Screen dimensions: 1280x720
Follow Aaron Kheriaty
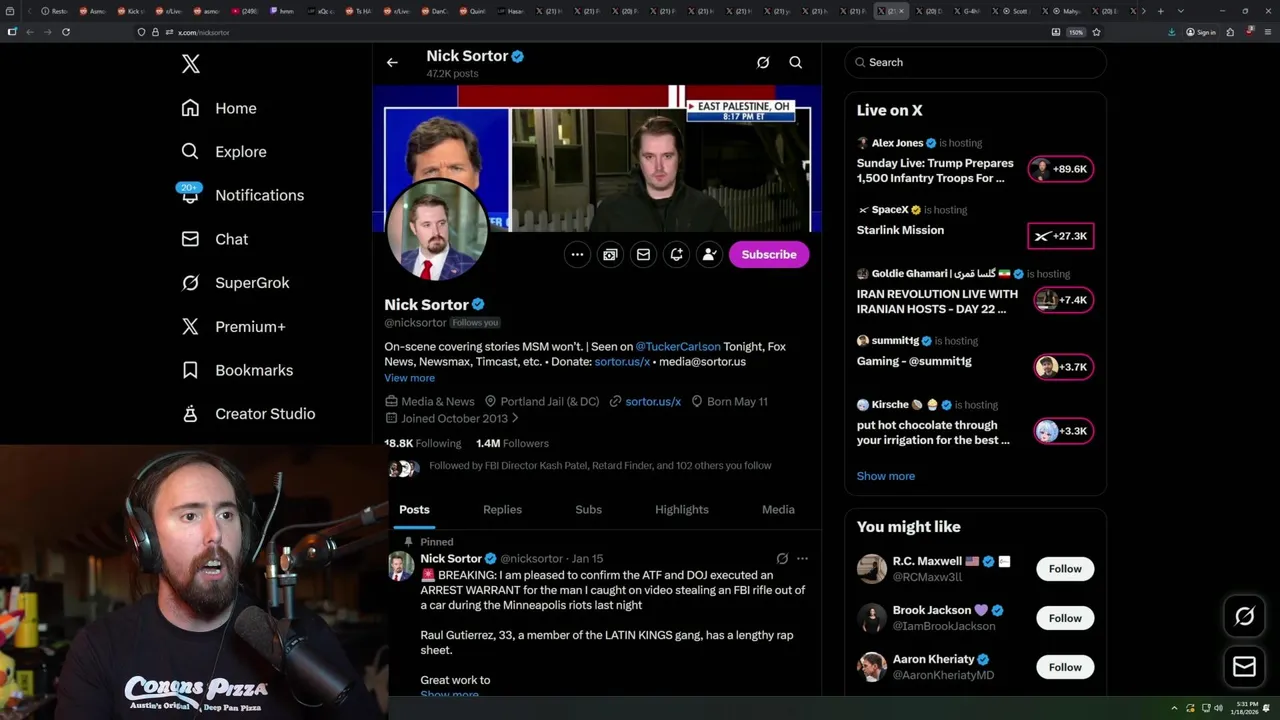(1065, 667)
